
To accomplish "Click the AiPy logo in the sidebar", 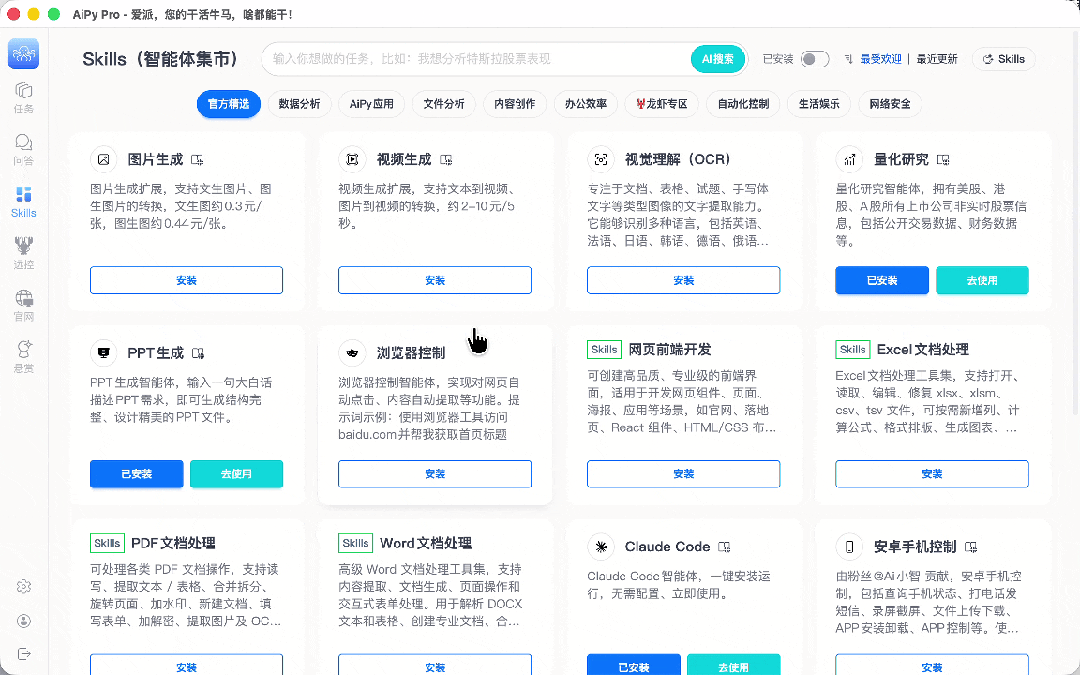I will click(23, 54).
